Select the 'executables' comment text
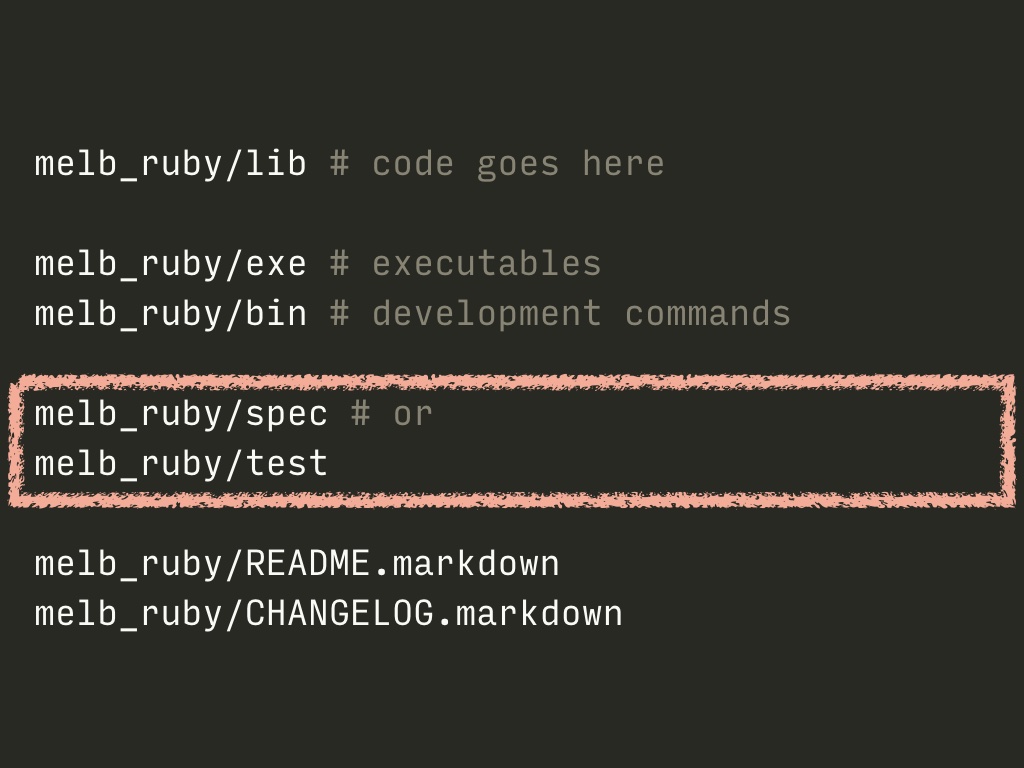The height and width of the screenshot is (768, 1024). pos(487,264)
